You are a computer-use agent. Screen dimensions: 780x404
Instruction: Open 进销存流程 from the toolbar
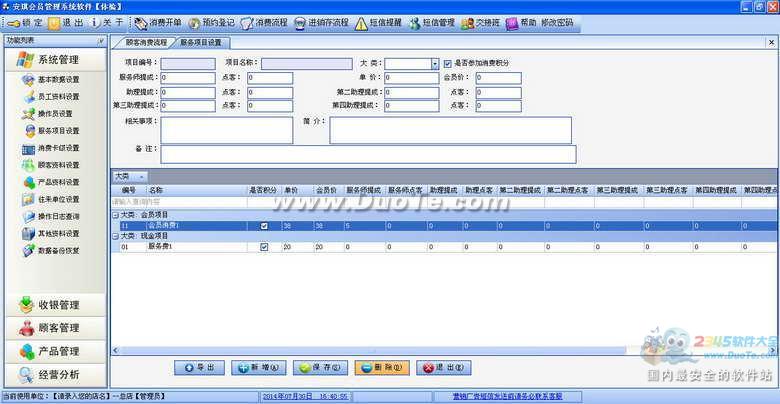pyautogui.click(x=321, y=23)
